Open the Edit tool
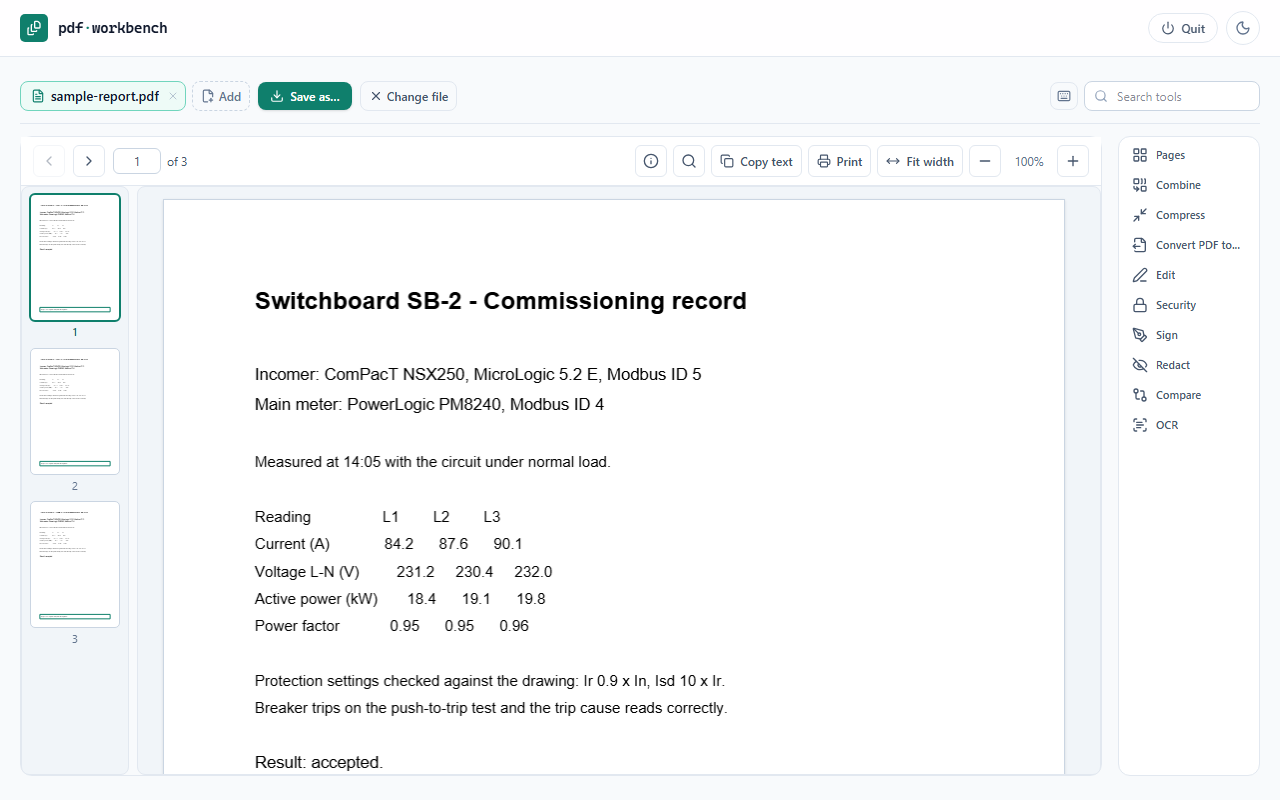The image size is (1280, 800). tap(1188, 275)
